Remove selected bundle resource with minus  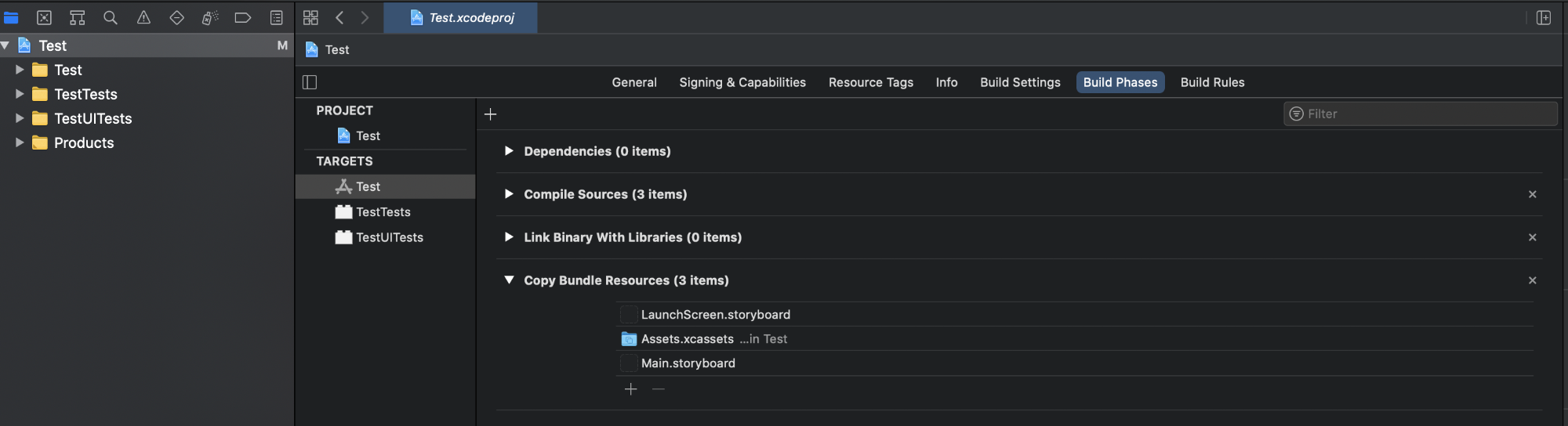coord(659,389)
